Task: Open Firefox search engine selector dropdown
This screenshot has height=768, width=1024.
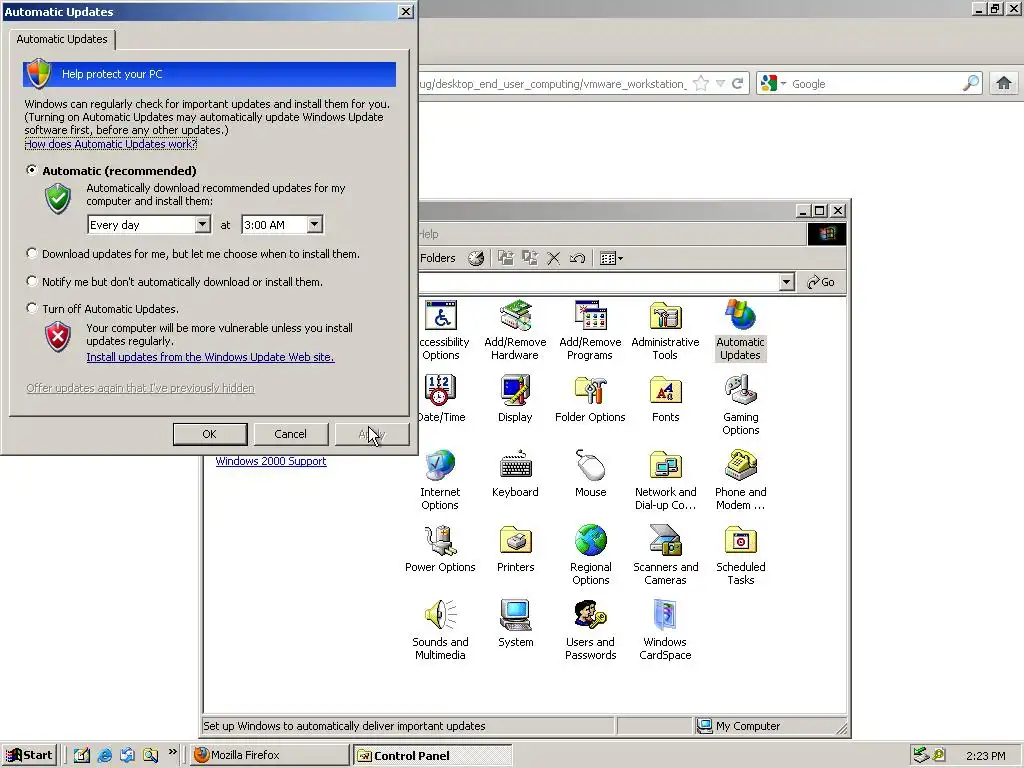Action: [x=773, y=84]
